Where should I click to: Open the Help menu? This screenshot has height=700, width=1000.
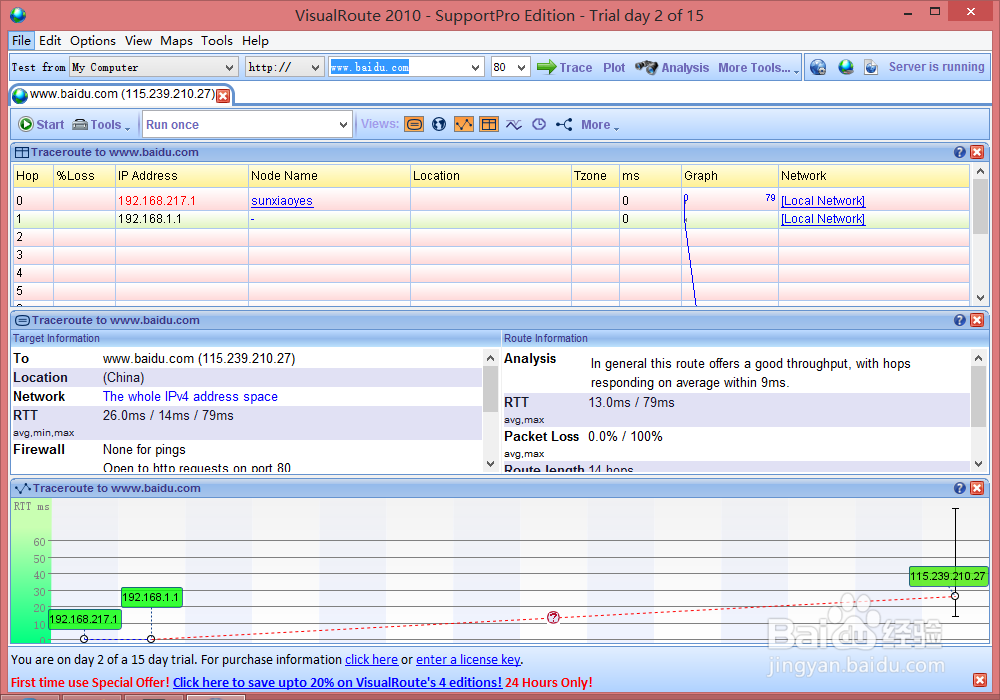click(x=255, y=41)
